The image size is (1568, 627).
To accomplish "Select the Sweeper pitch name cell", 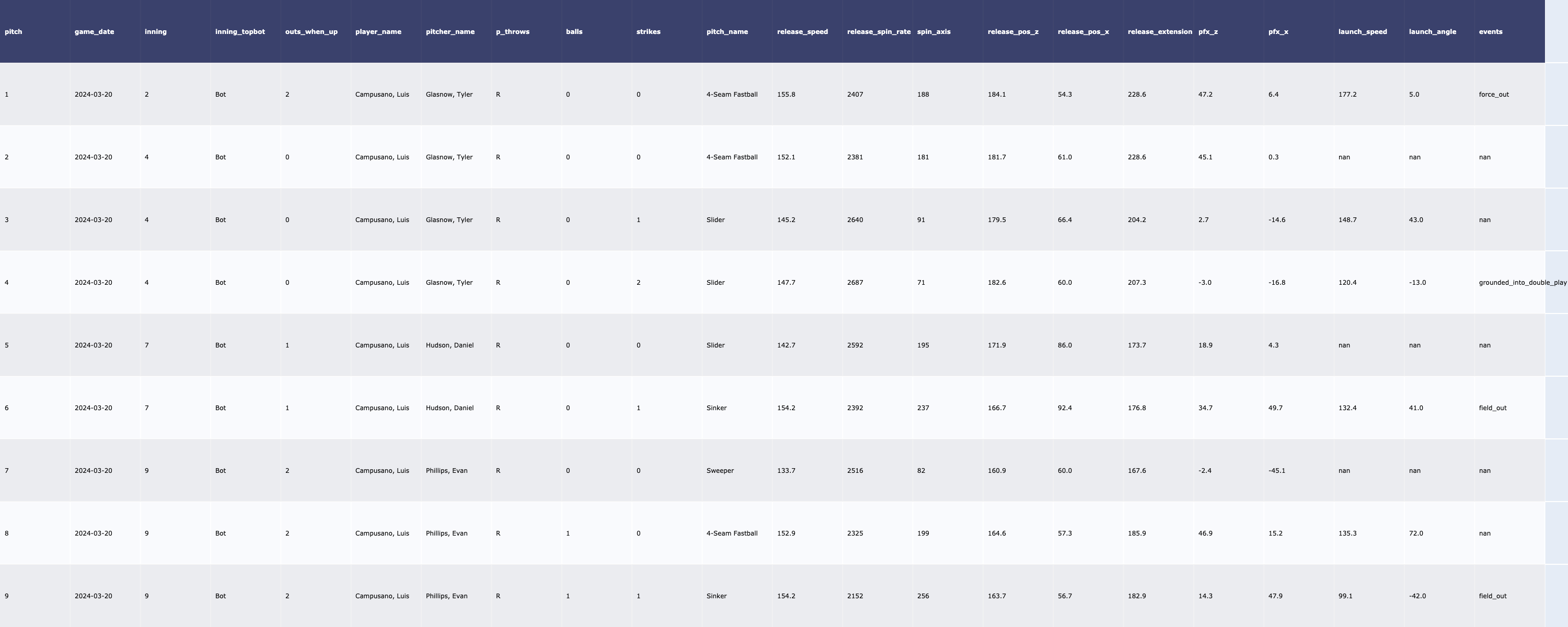I will [x=720, y=471].
